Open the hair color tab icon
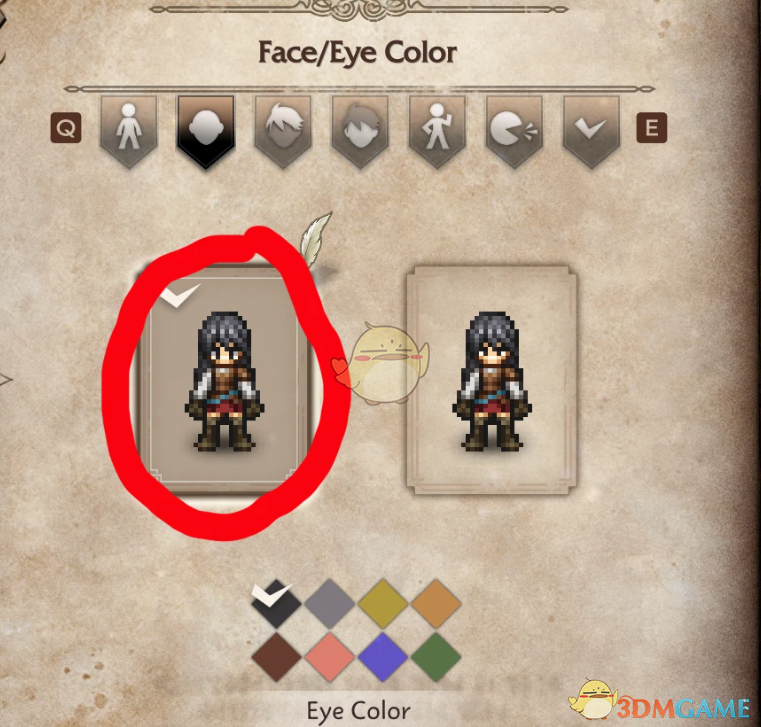Image resolution: width=761 pixels, height=727 pixels. pos(360,132)
